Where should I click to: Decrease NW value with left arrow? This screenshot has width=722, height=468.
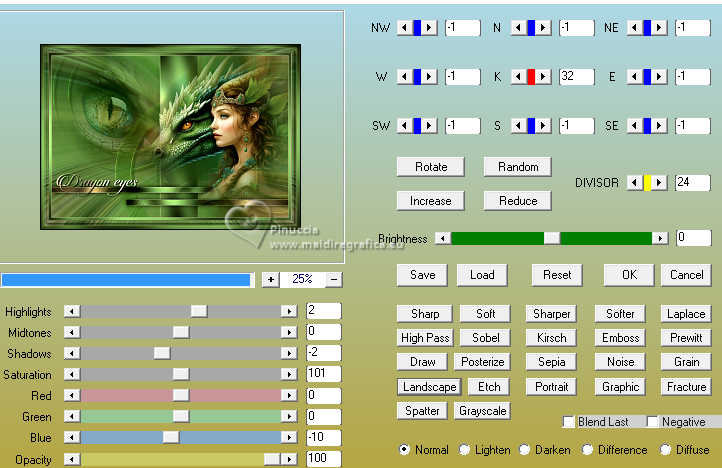click(x=404, y=28)
